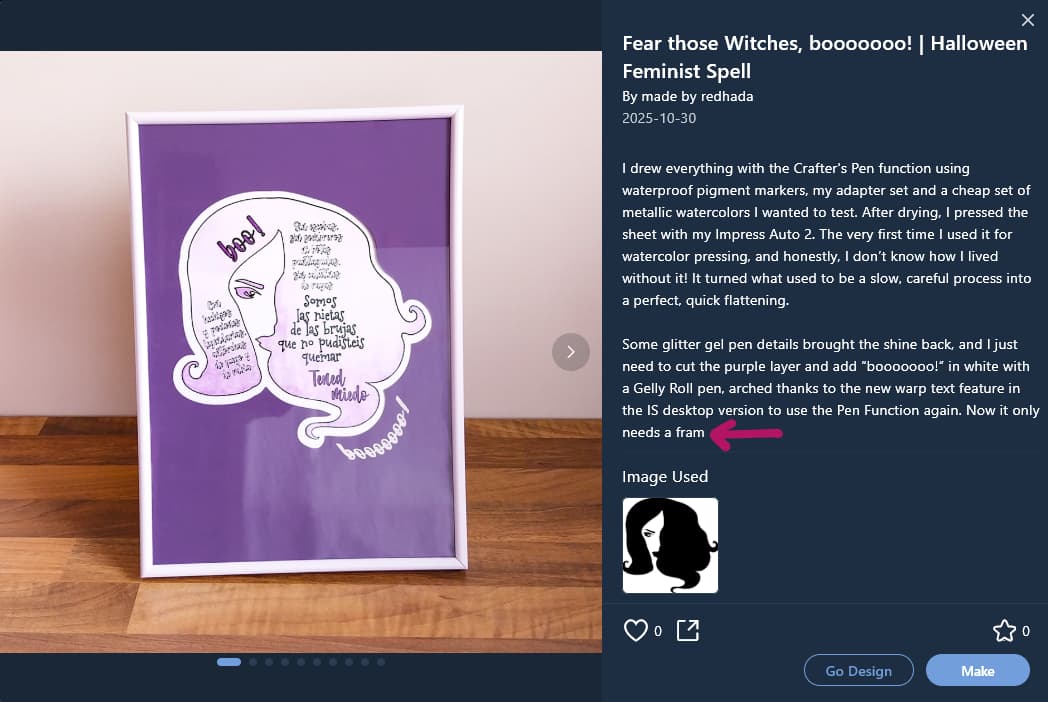Screen dimensions: 1048x702
Task: Jump to the last carousel dot
Action: [x=381, y=662]
